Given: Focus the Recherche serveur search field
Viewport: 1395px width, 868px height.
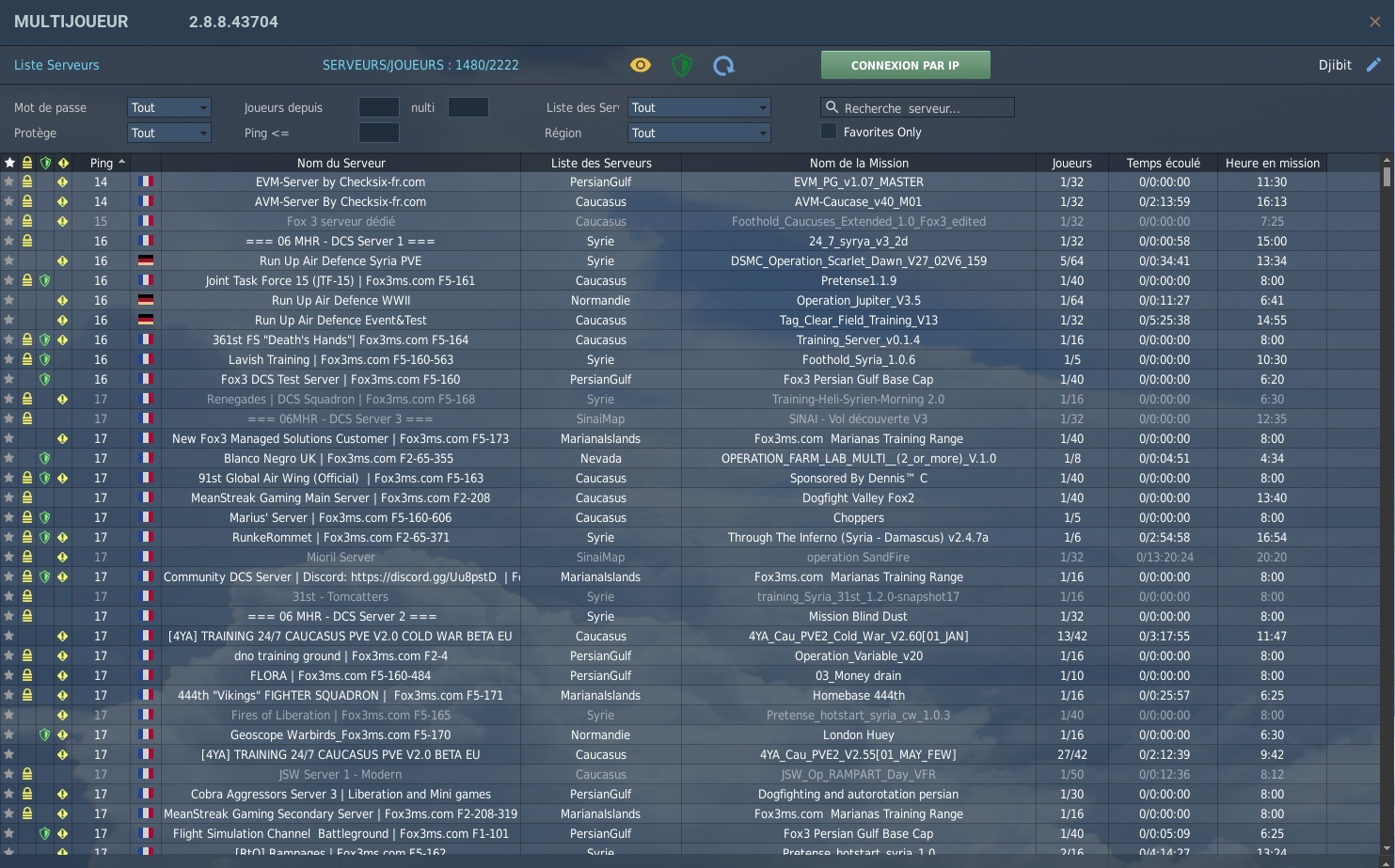Looking at the screenshot, I should coord(918,107).
